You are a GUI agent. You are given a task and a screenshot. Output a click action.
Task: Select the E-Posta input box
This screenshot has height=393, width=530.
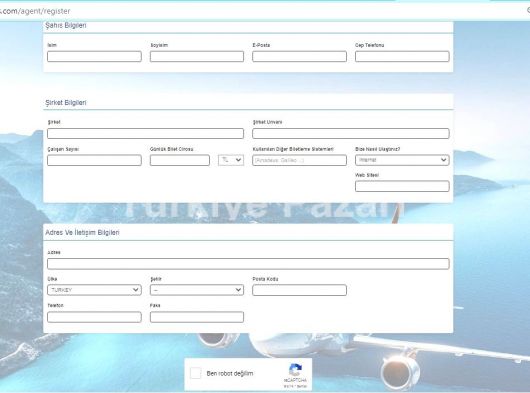click(x=299, y=56)
